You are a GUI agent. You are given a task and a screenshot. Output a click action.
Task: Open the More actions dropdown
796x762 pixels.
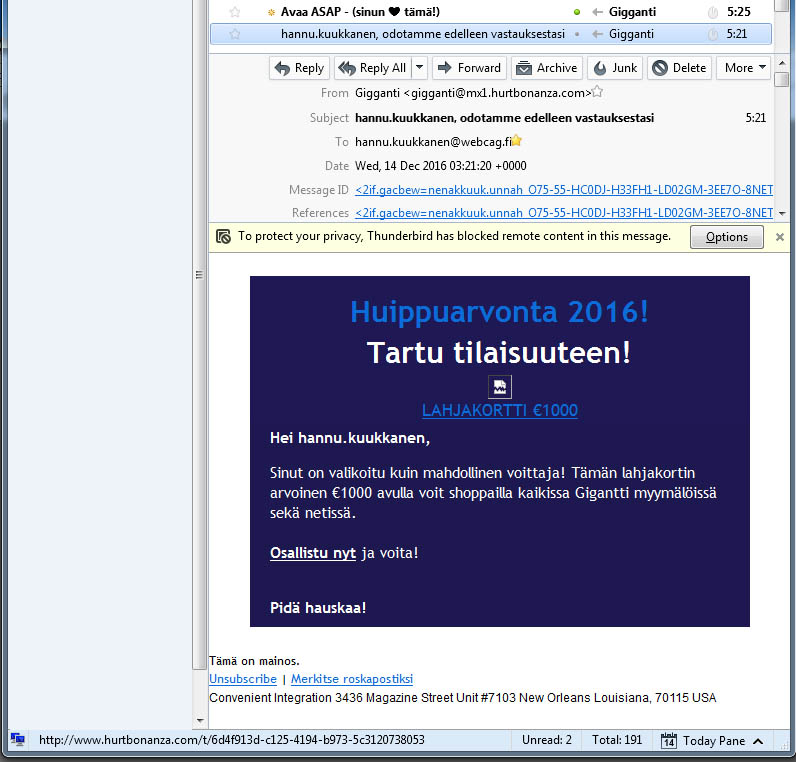point(744,68)
